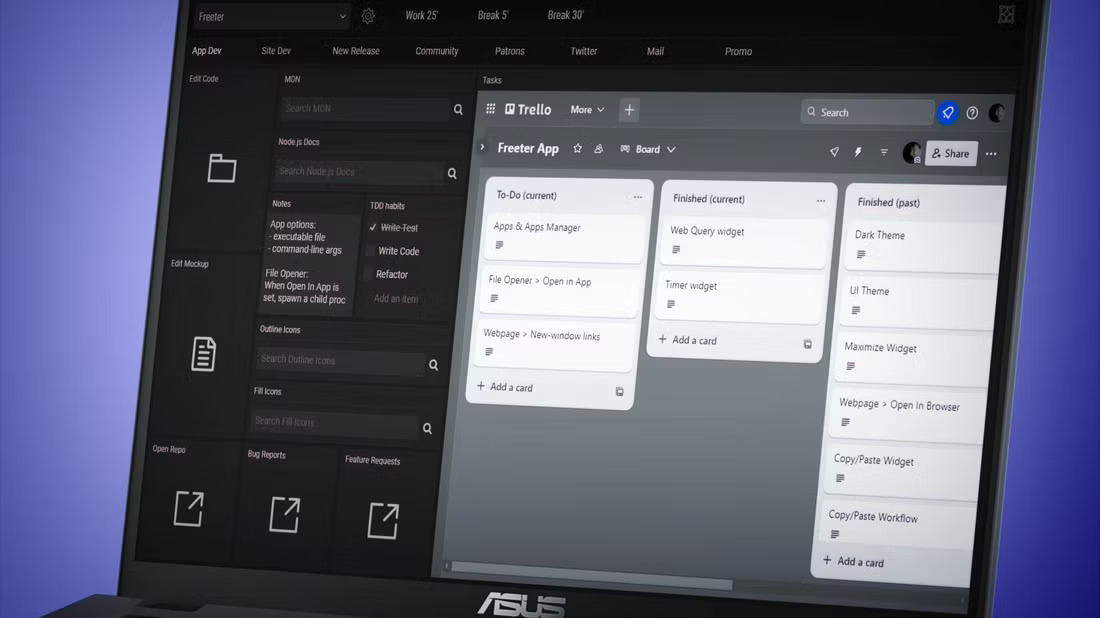
Task: Switch to the App Dev tab
Action: coord(206,51)
